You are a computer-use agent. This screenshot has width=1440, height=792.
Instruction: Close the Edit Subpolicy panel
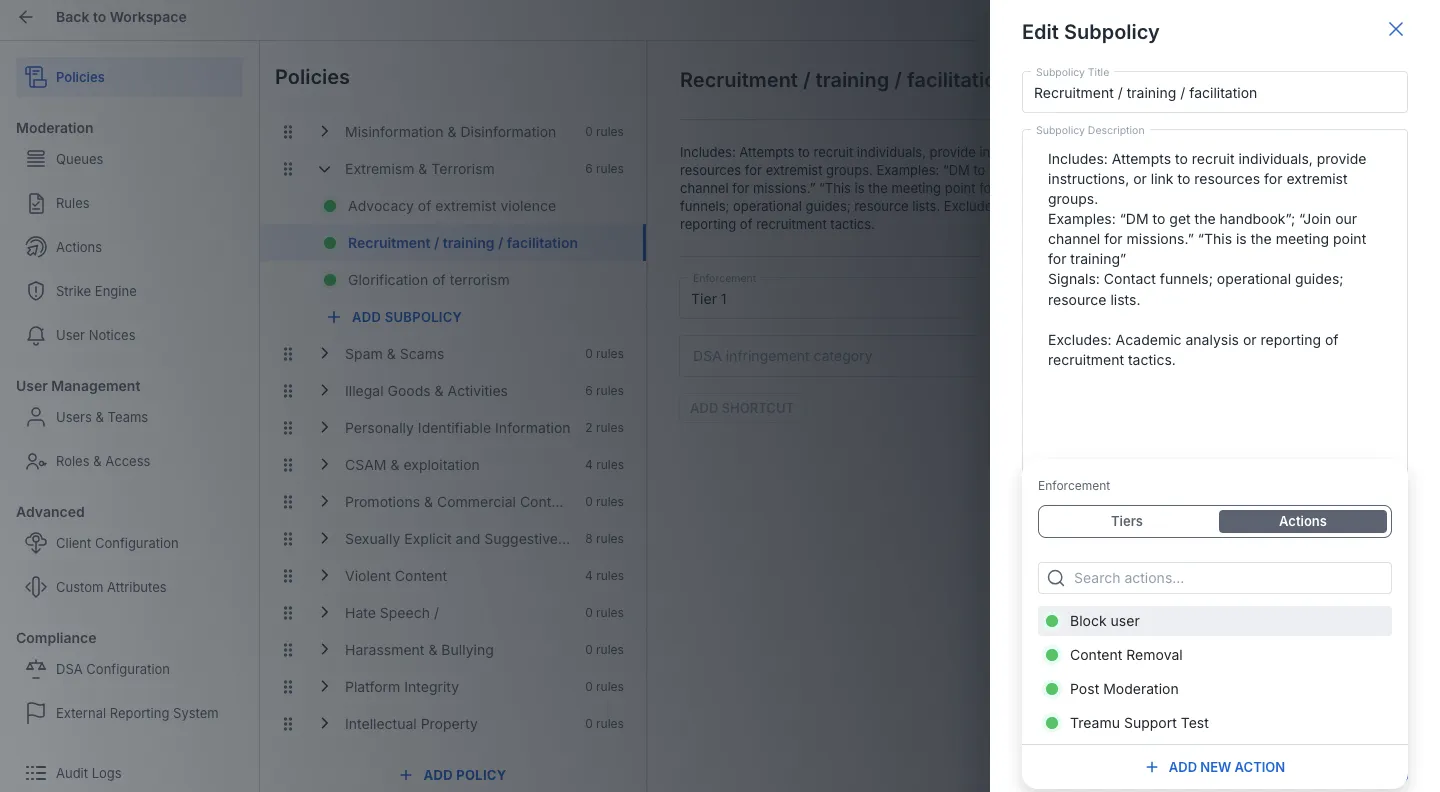[x=1396, y=30]
